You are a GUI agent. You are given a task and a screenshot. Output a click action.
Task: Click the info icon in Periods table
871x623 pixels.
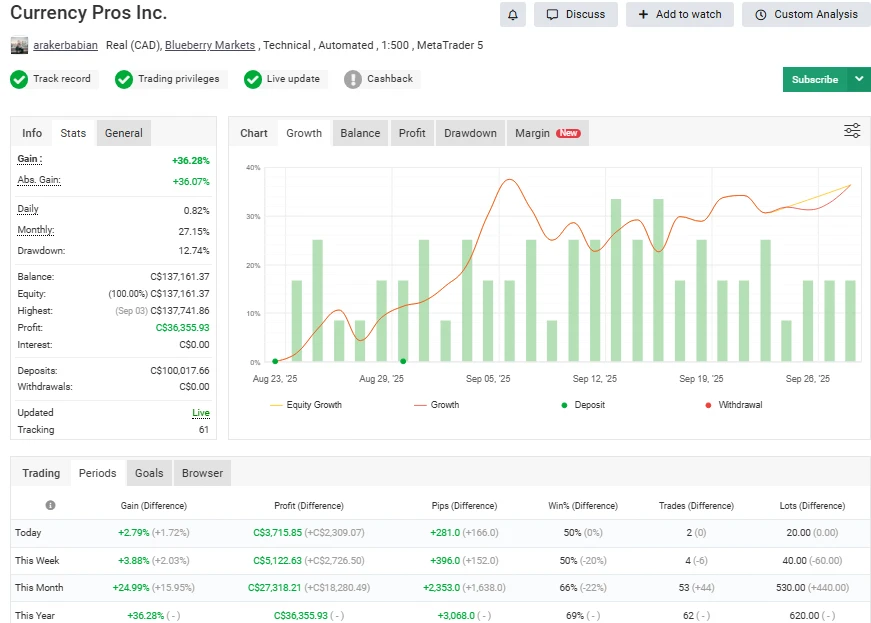coord(50,505)
